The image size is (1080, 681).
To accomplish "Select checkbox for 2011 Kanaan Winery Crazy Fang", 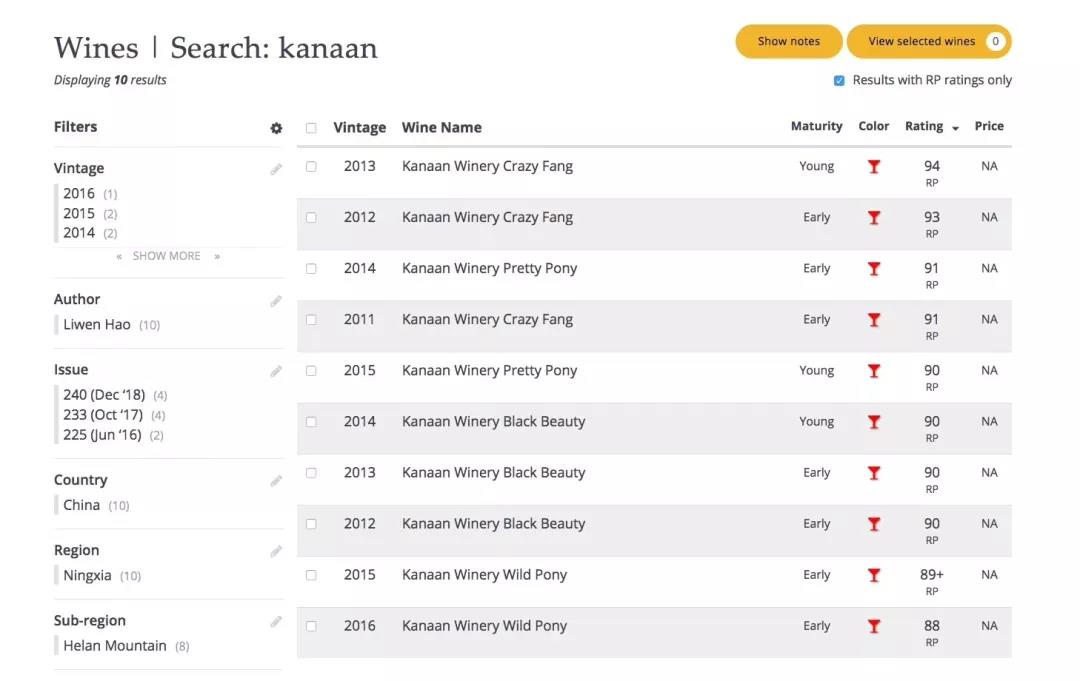I will pos(311,319).
